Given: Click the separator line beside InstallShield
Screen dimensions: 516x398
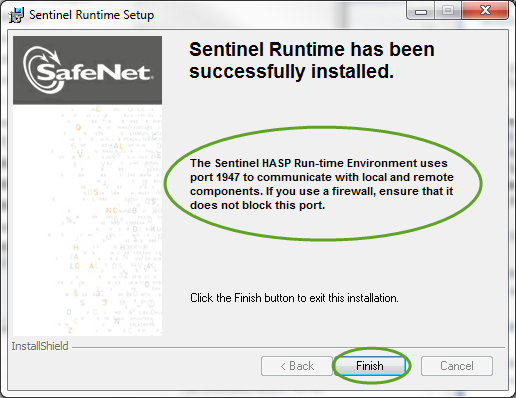Looking at the screenshot, I should tap(288, 347).
